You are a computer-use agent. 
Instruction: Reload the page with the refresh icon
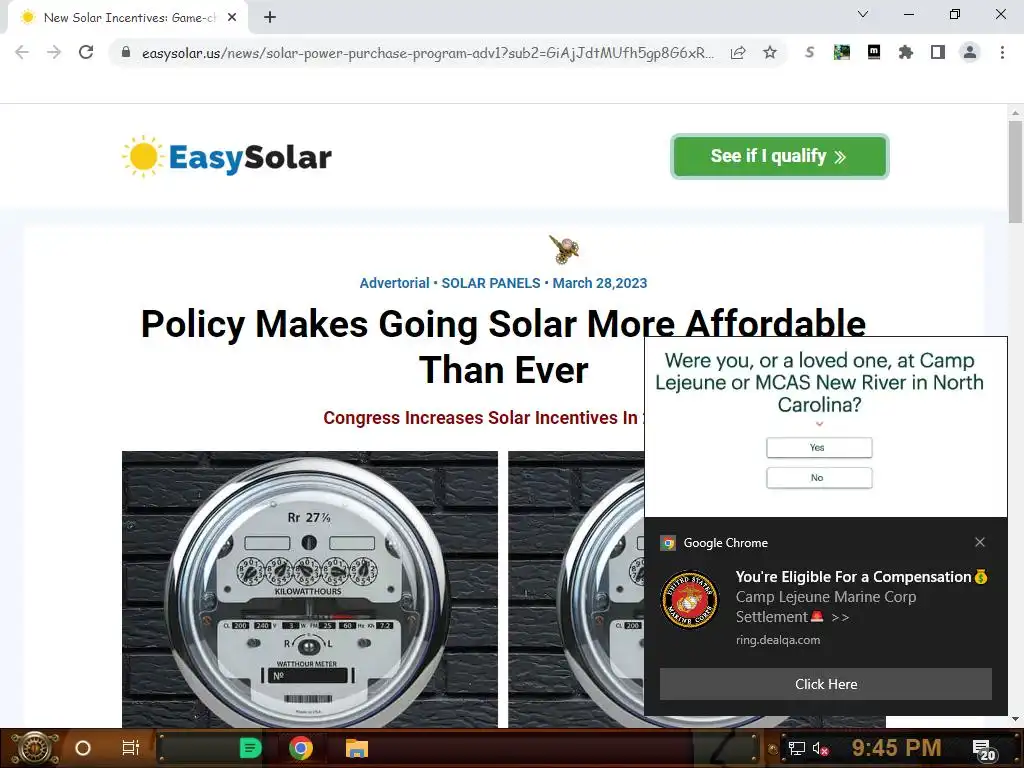(x=86, y=52)
